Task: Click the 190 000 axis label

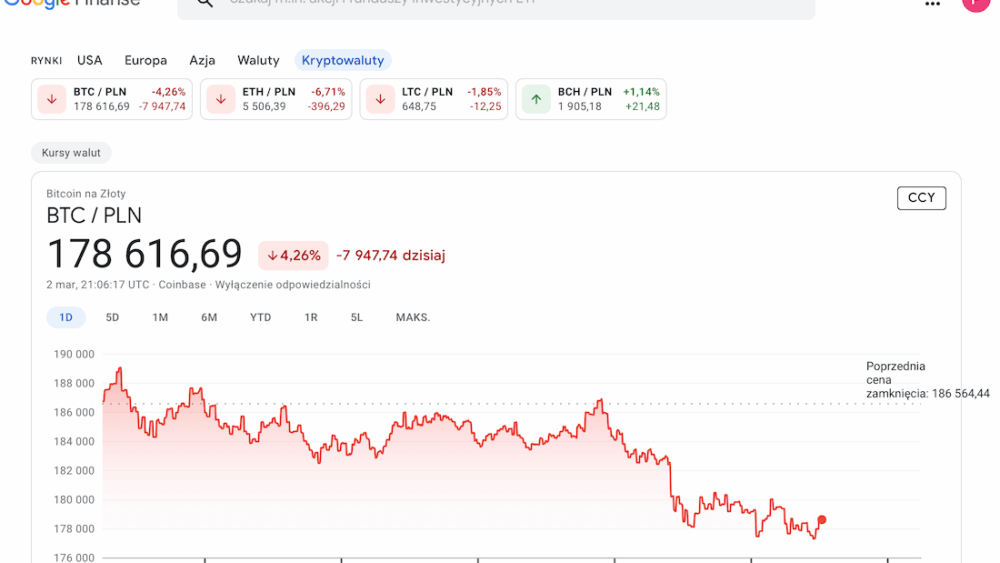Action: [x=74, y=355]
